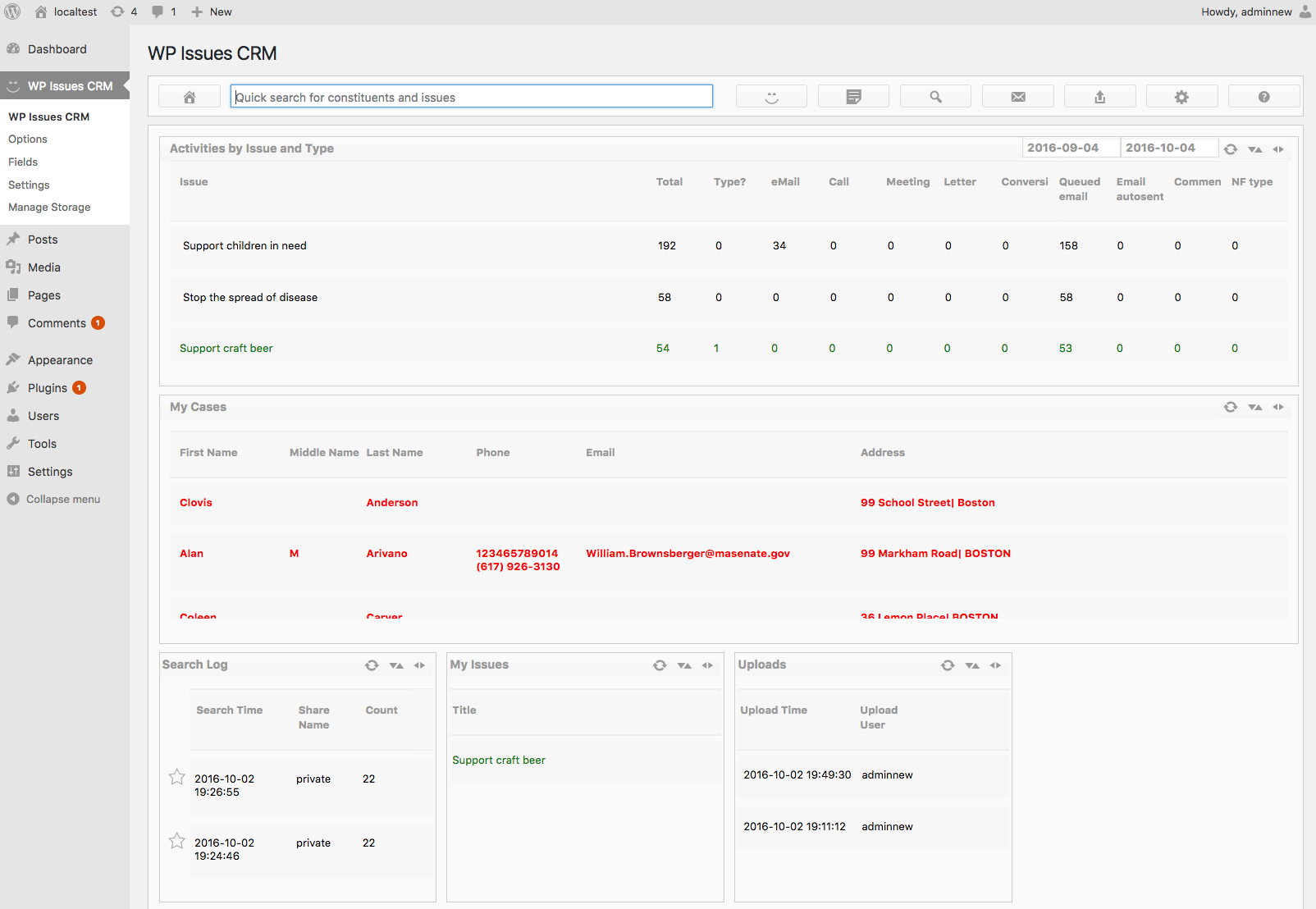Click Stop the spread of disease row
This screenshot has width=1316, height=909.
(x=729, y=298)
